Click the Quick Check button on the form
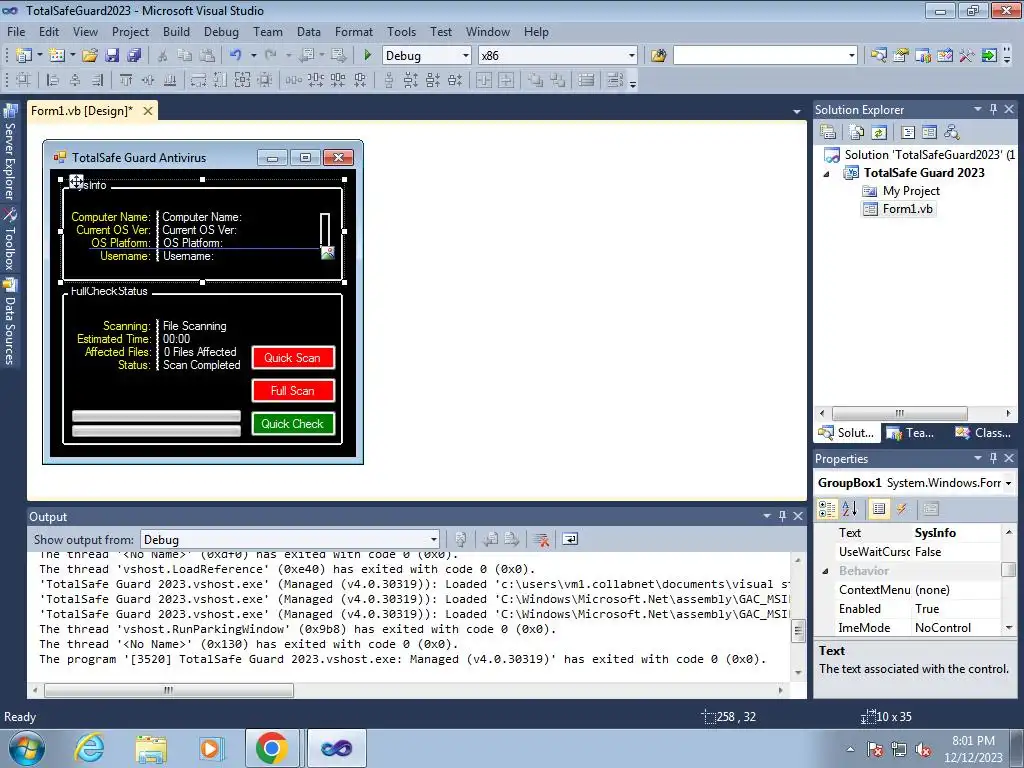This screenshot has width=1024, height=768. click(293, 424)
